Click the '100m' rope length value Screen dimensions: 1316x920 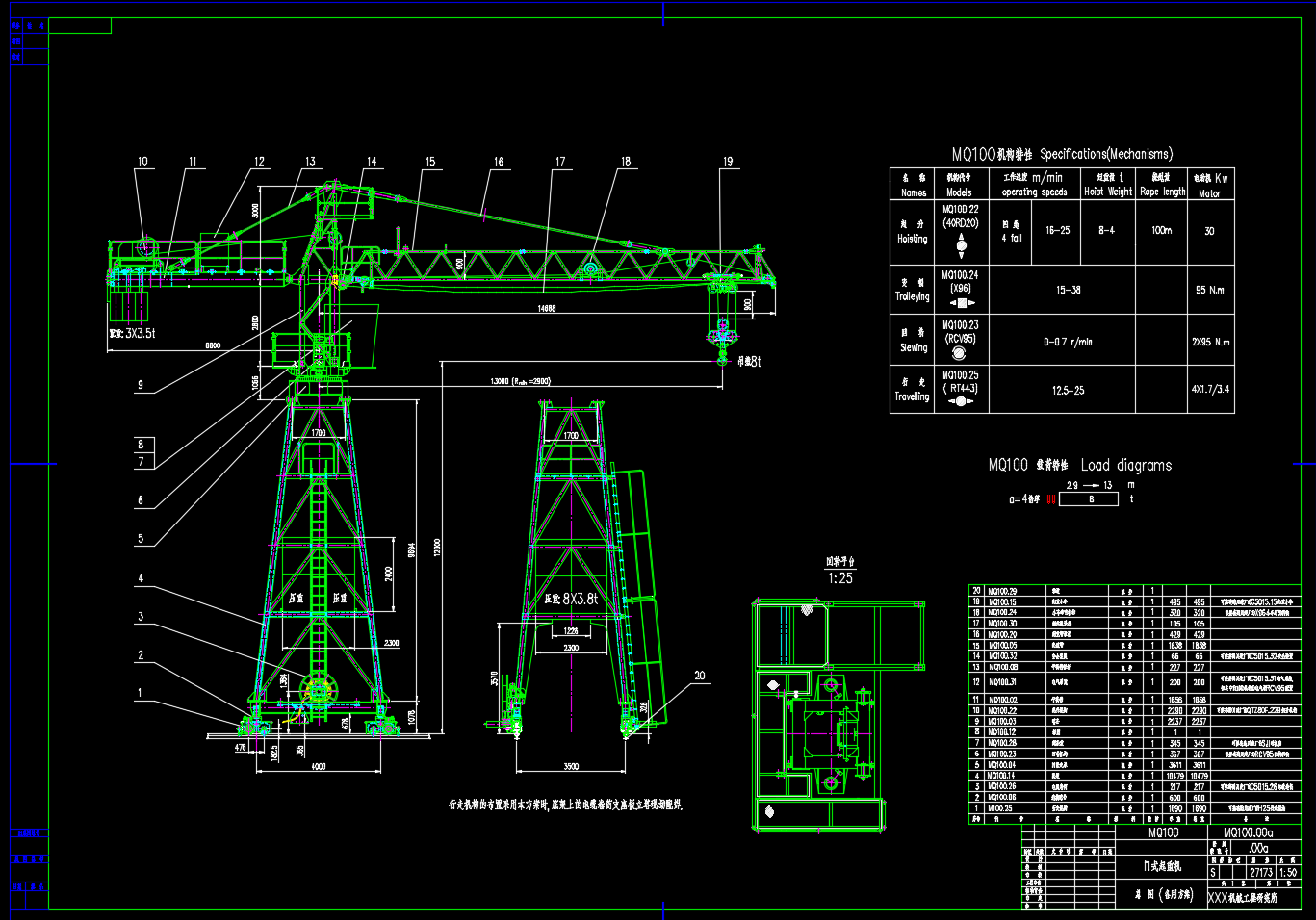[x=1162, y=231]
